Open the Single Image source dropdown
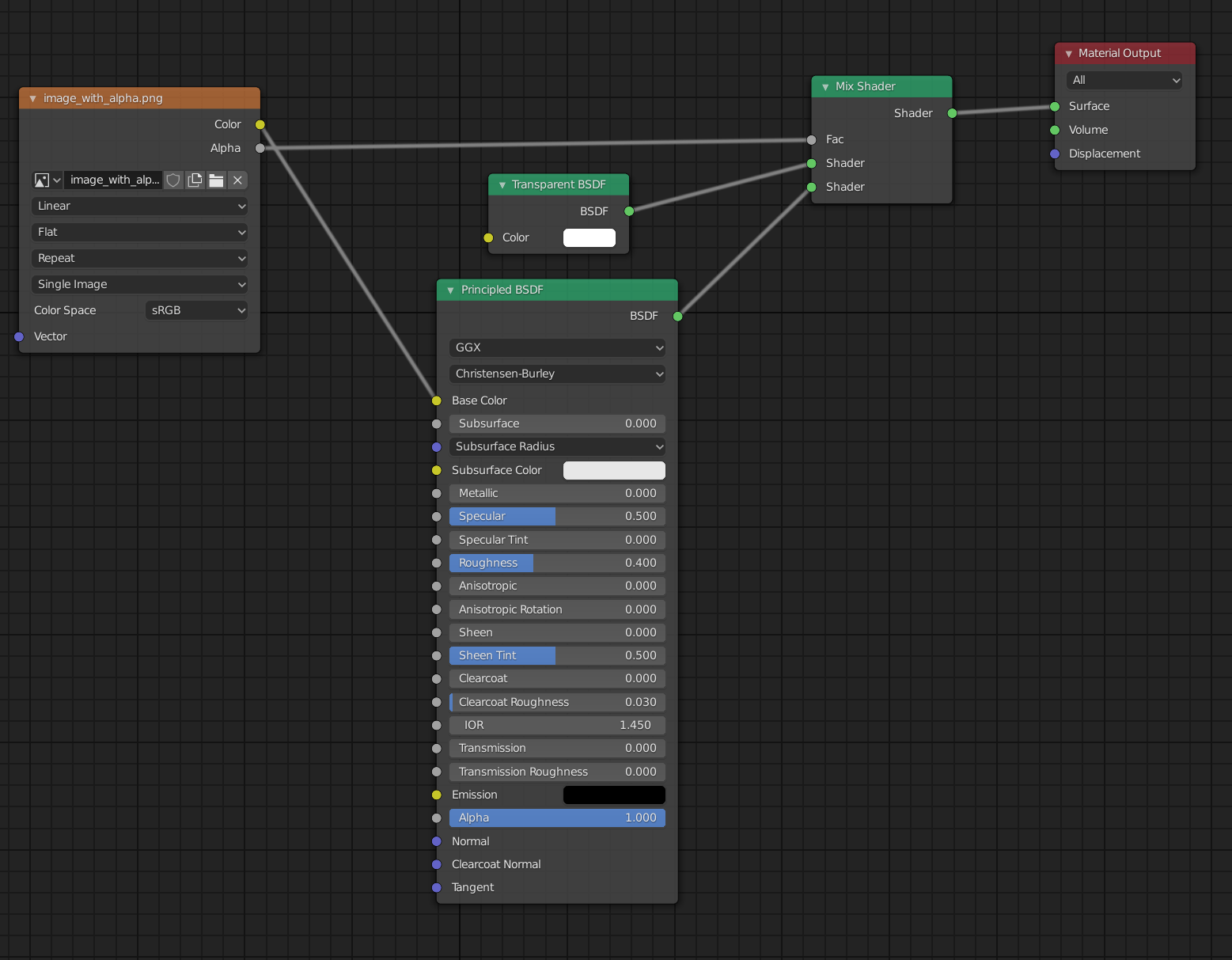Screen dimensions: 1232x960 pyautogui.click(x=139, y=284)
